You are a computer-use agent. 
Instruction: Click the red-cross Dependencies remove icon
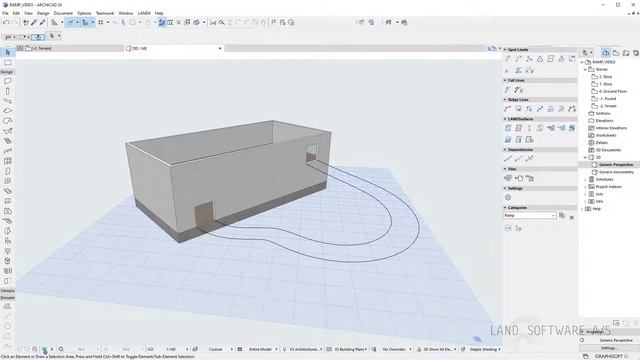click(x=529, y=158)
